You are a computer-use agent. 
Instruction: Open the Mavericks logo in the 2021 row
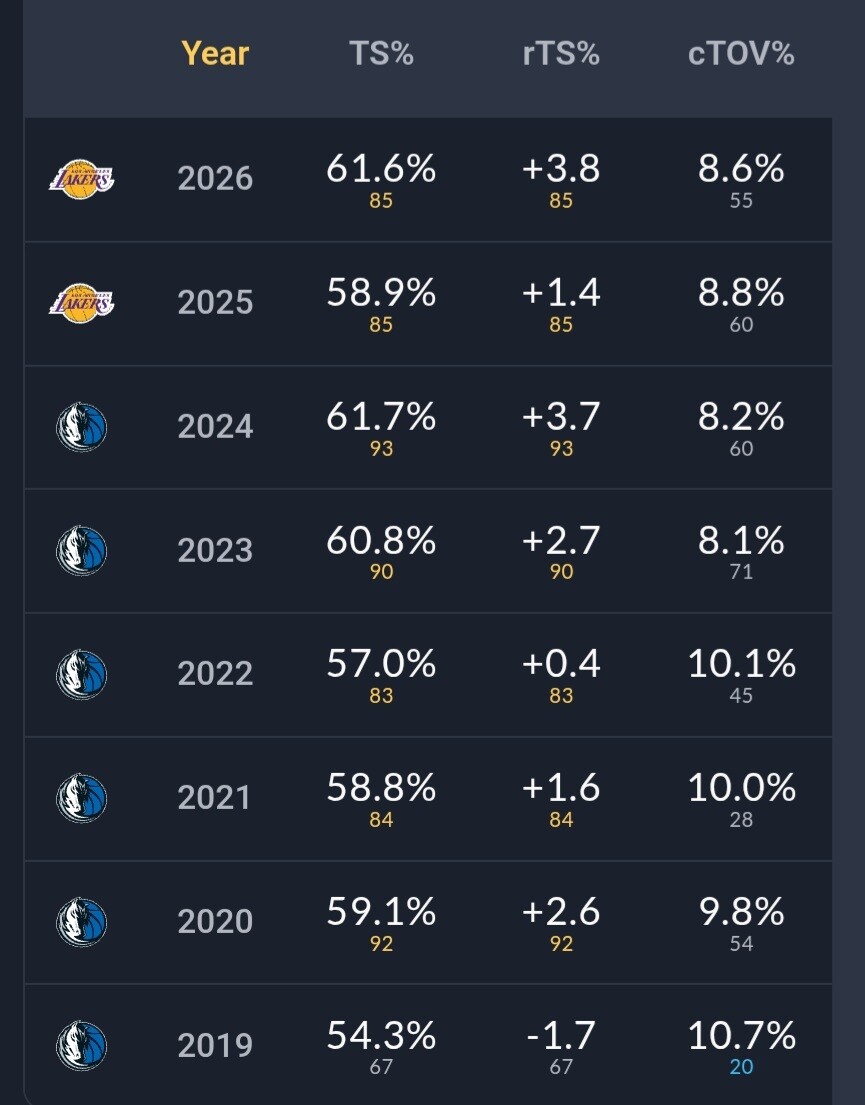click(81, 798)
